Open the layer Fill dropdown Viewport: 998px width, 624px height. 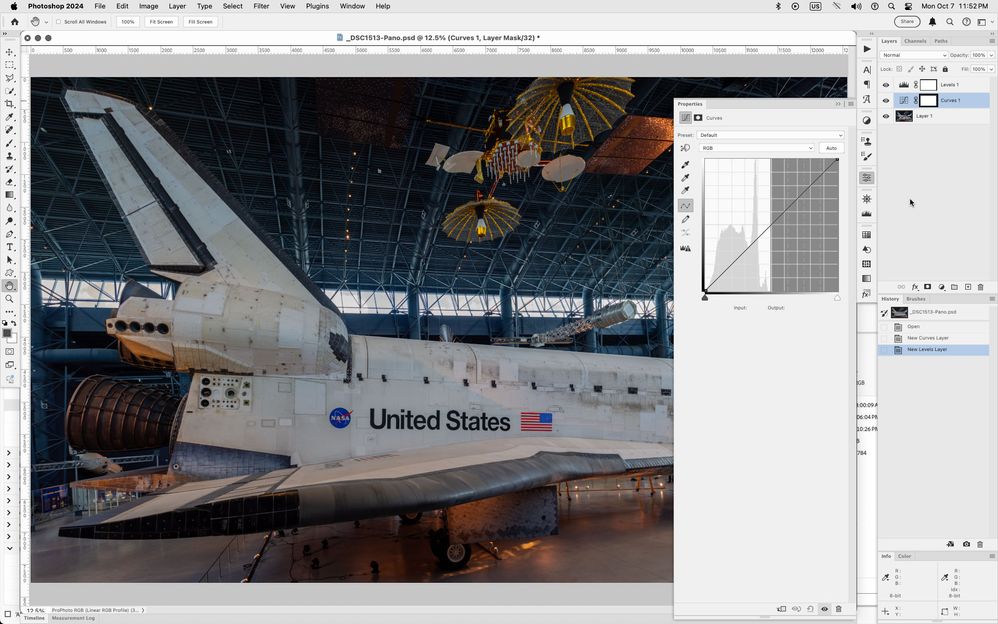coord(992,69)
